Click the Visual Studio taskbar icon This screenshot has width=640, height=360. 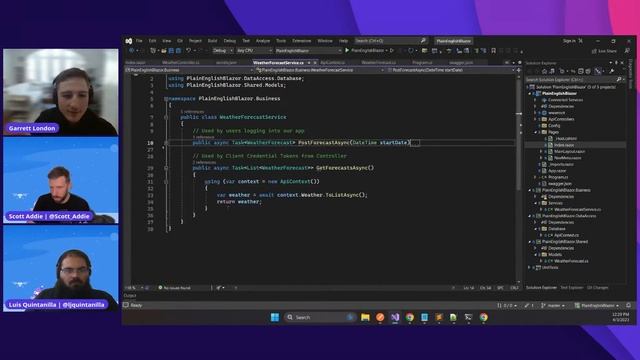[x=395, y=317]
